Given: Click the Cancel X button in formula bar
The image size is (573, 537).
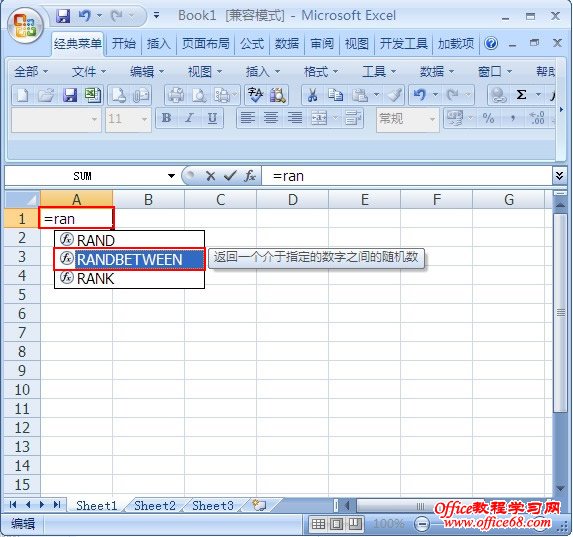Looking at the screenshot, I should (210, 176).
